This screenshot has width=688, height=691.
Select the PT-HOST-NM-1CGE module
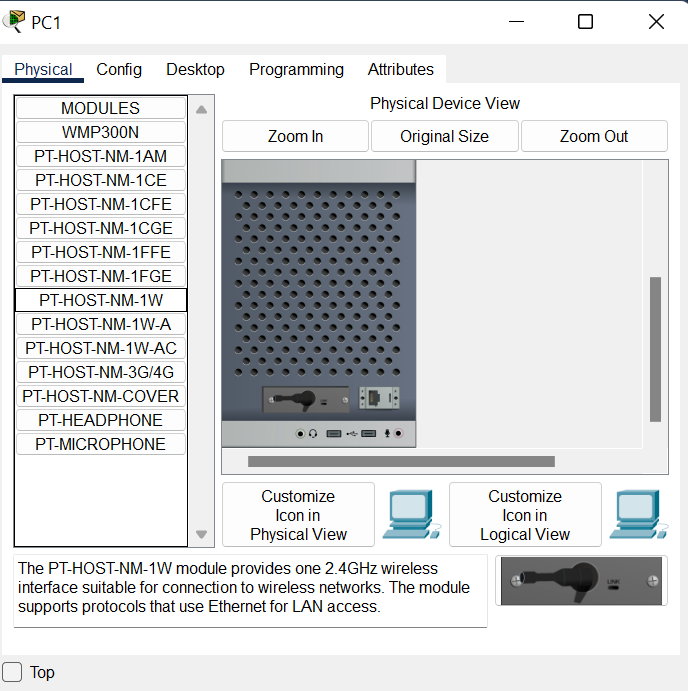[100, 228]
